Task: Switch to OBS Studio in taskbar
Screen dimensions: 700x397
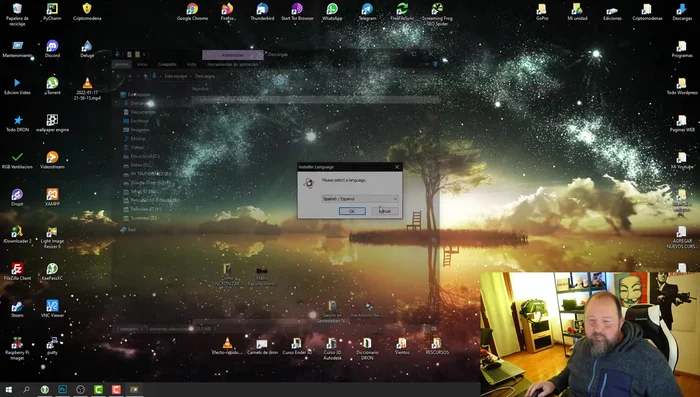Action: (x=80, y=389)
